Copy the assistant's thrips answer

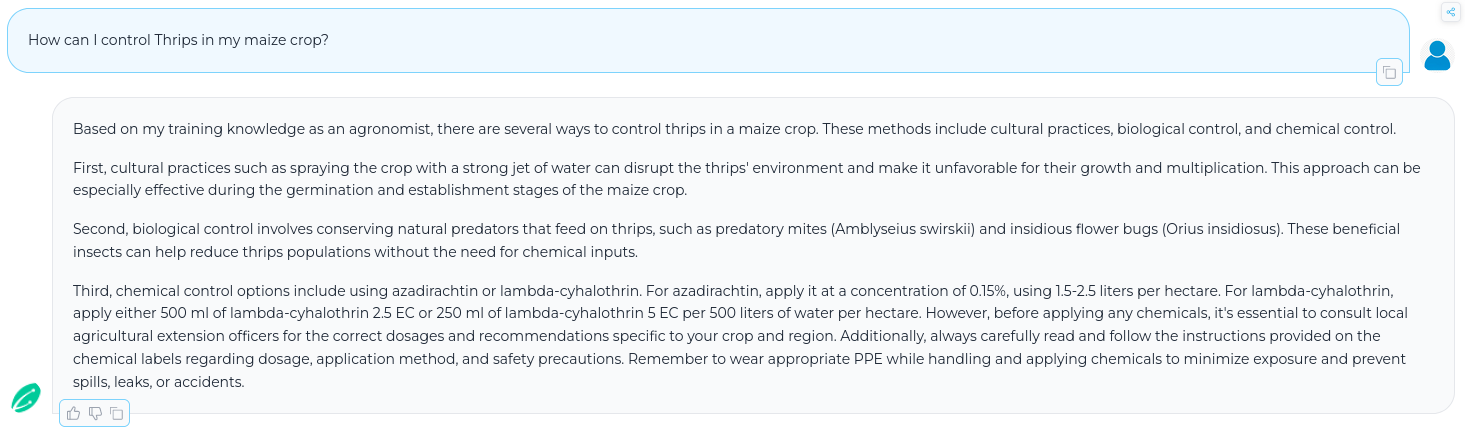117,413
